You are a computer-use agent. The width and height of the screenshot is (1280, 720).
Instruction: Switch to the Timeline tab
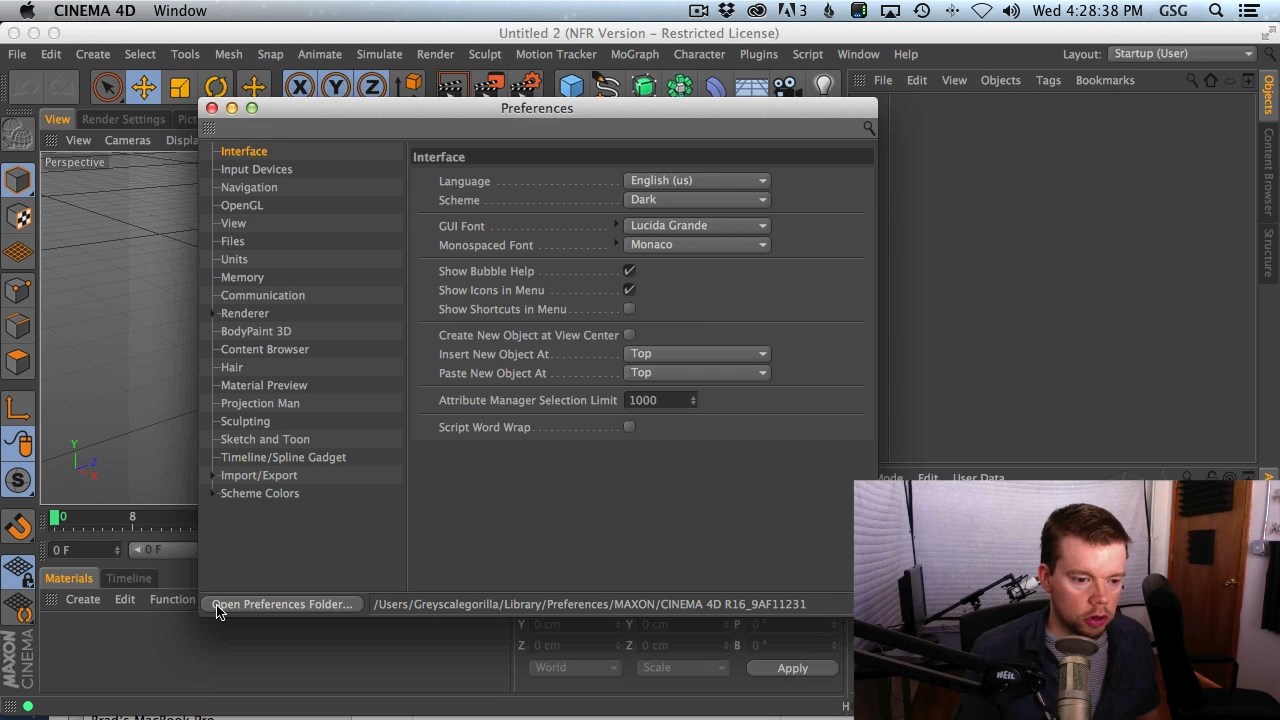129,578
